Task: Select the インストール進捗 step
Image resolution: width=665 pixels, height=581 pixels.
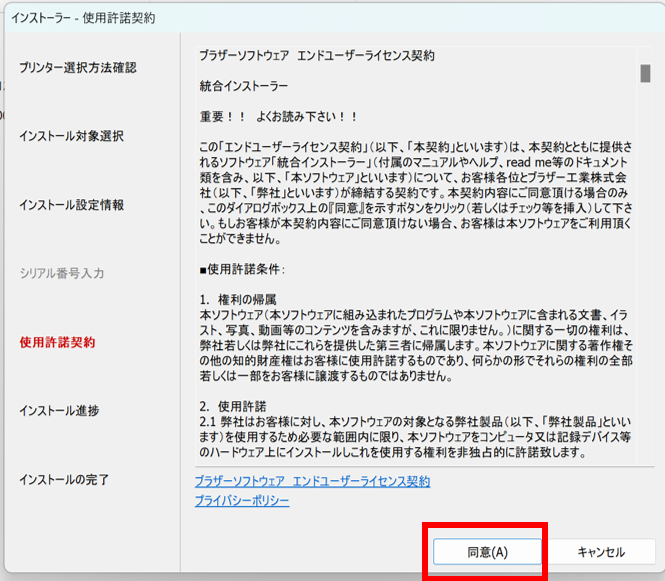Action: [59, 411]
